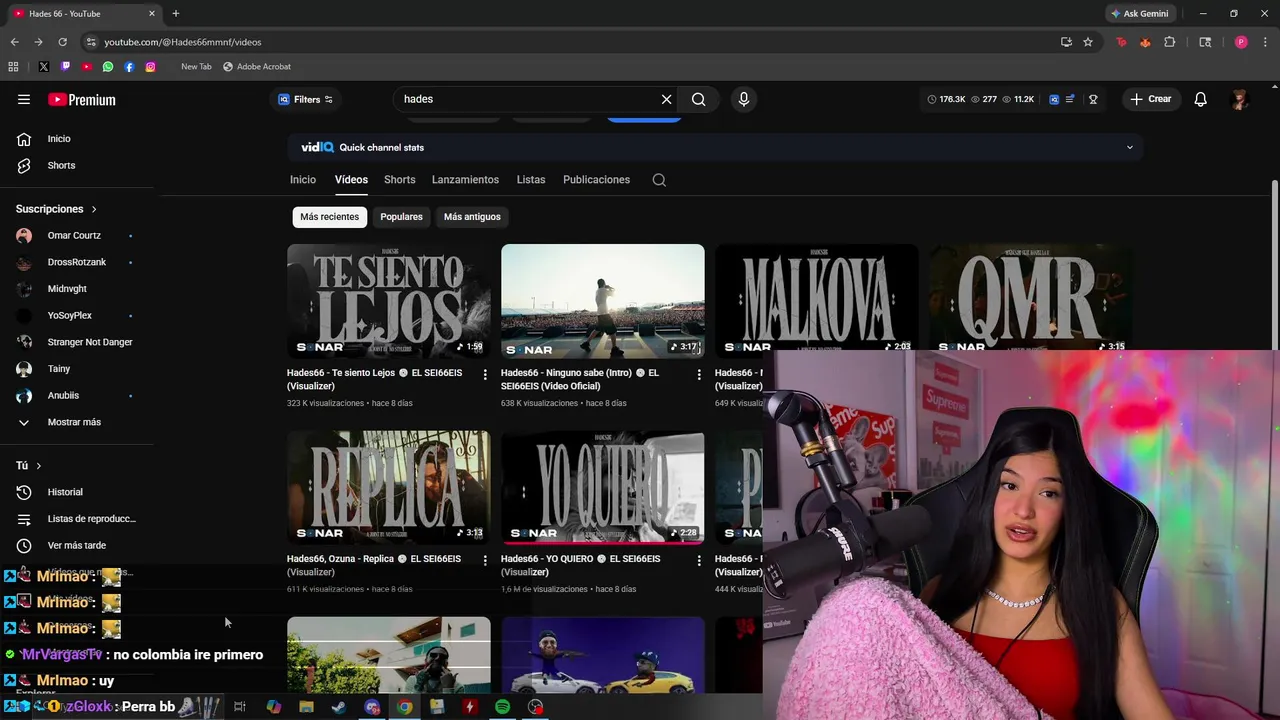Click the YouTube Premium logo
1280x720 pixels.
pos(82,100)
